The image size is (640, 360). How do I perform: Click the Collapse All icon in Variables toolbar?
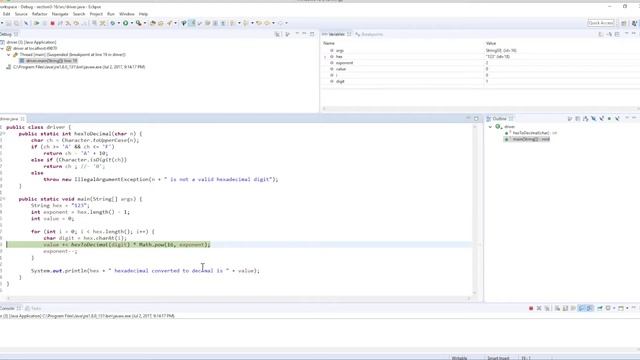(617, 34)
